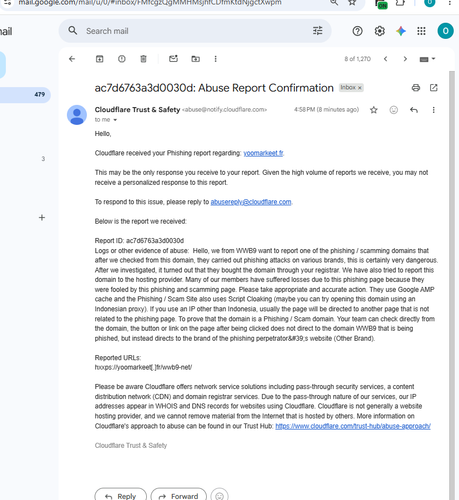Open browser extensions puzzle icon
The width and height of the screenshot is (459, 500).
400,3
